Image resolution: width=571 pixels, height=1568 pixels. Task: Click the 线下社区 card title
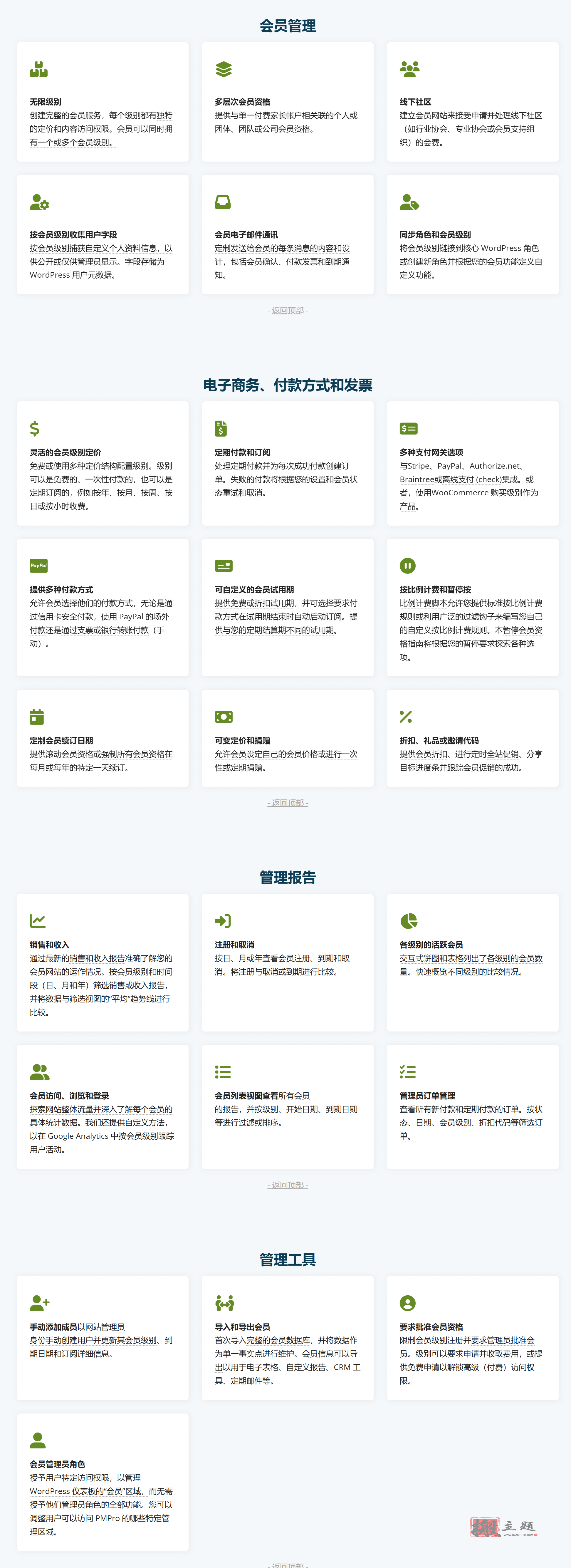click(x=415, y=102)
